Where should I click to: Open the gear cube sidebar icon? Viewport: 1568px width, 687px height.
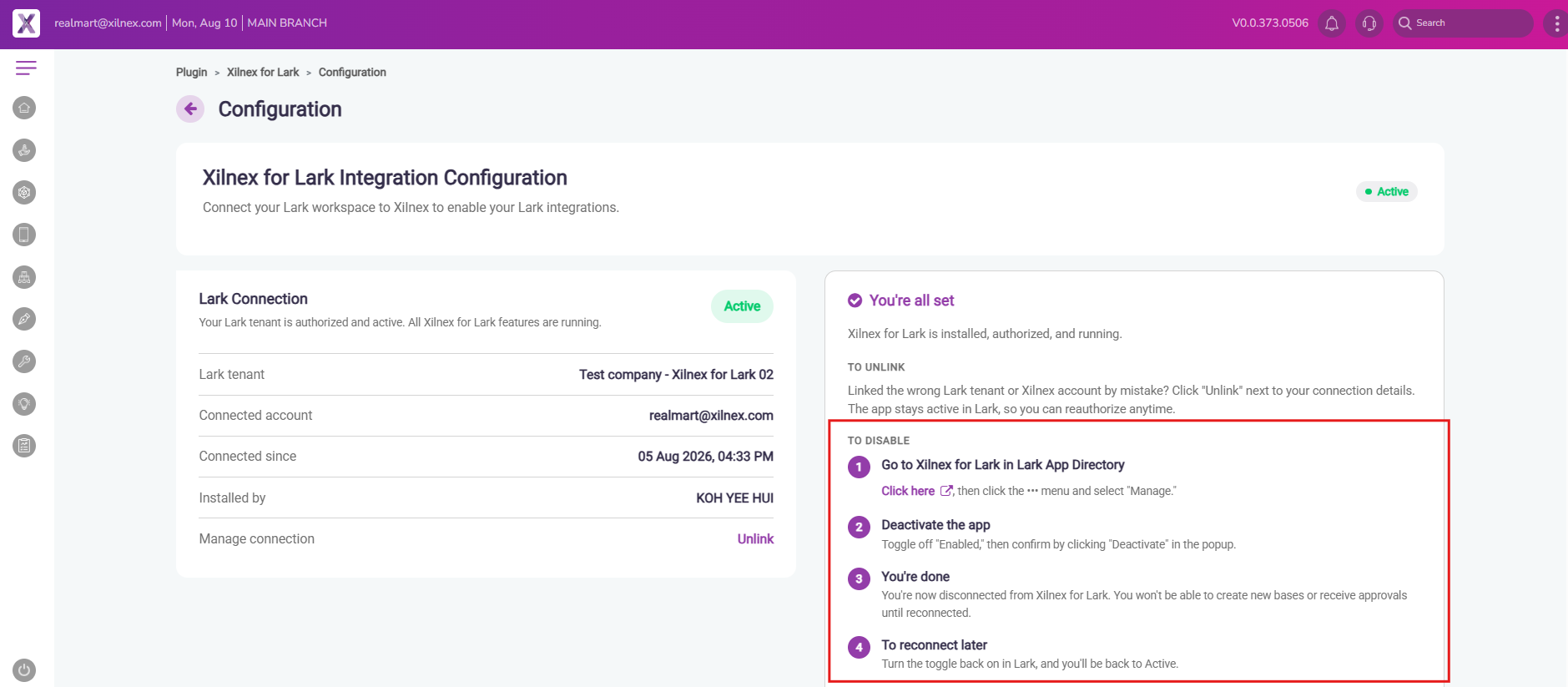click(24, 192)
